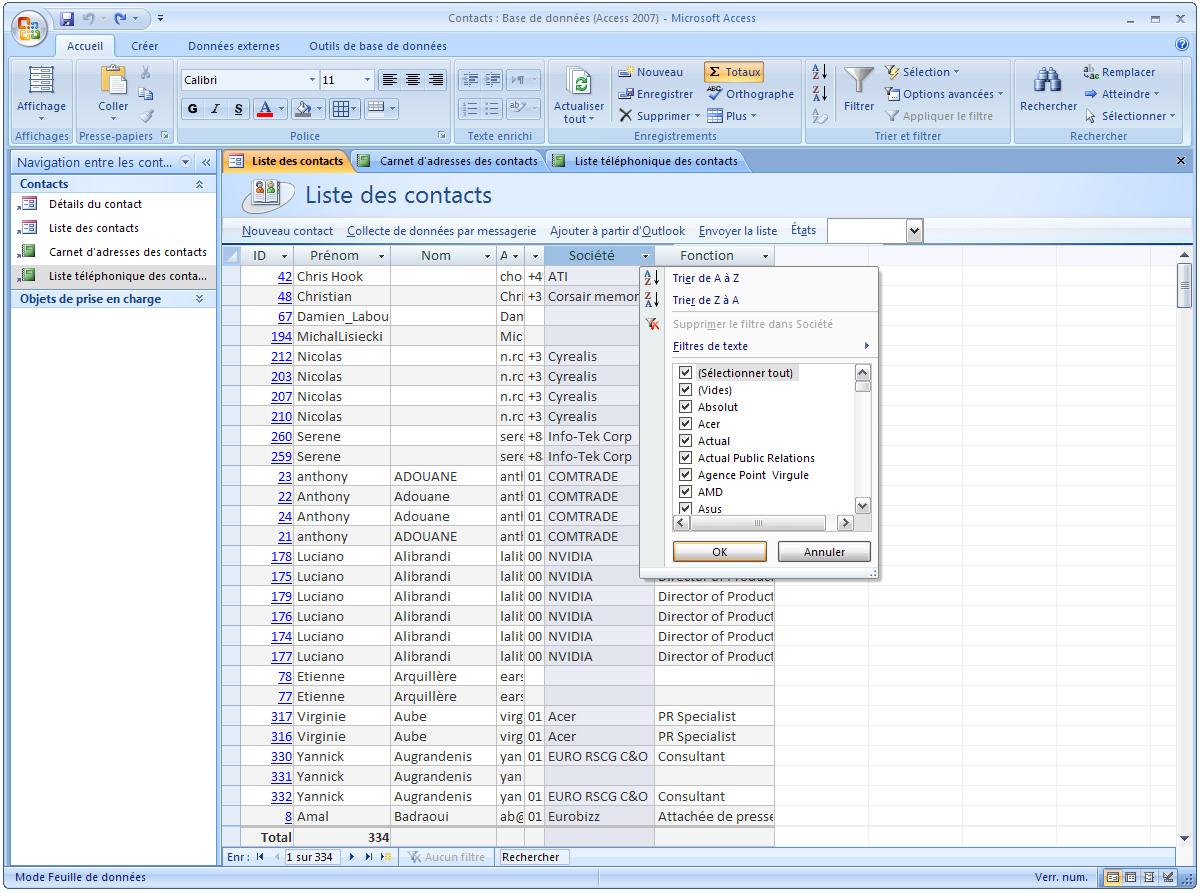Click the Rechercher search field in the record bar

click(535, 857)
